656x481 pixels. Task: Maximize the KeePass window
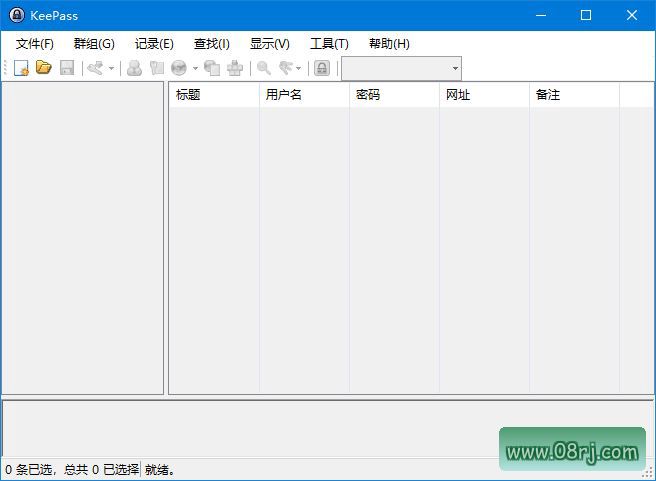(586, 15)
